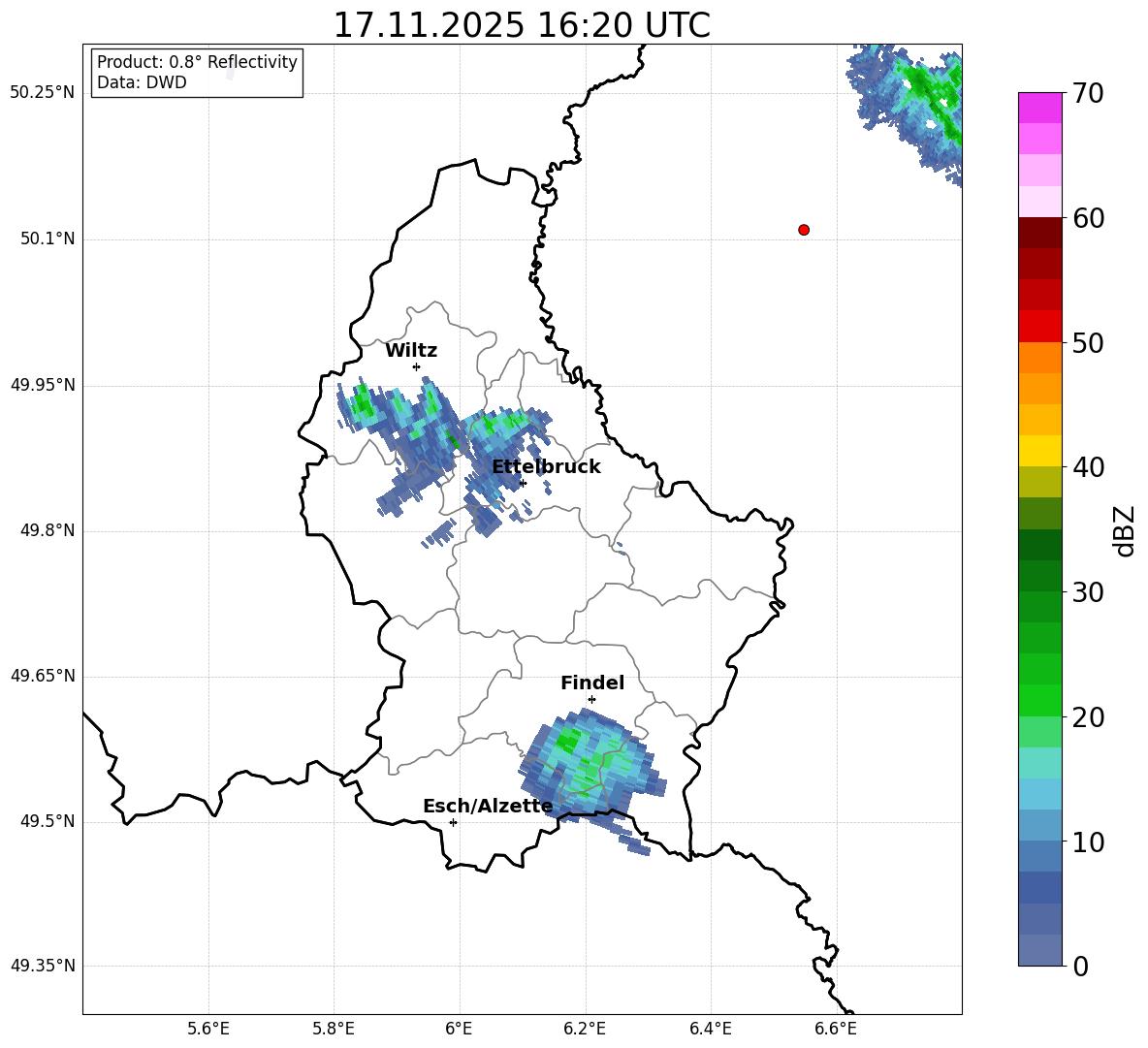Click the 10 tick on the colorbar
Image resolution: width=1148 pixels, height=1048 pixels.
click(1088, 842)
